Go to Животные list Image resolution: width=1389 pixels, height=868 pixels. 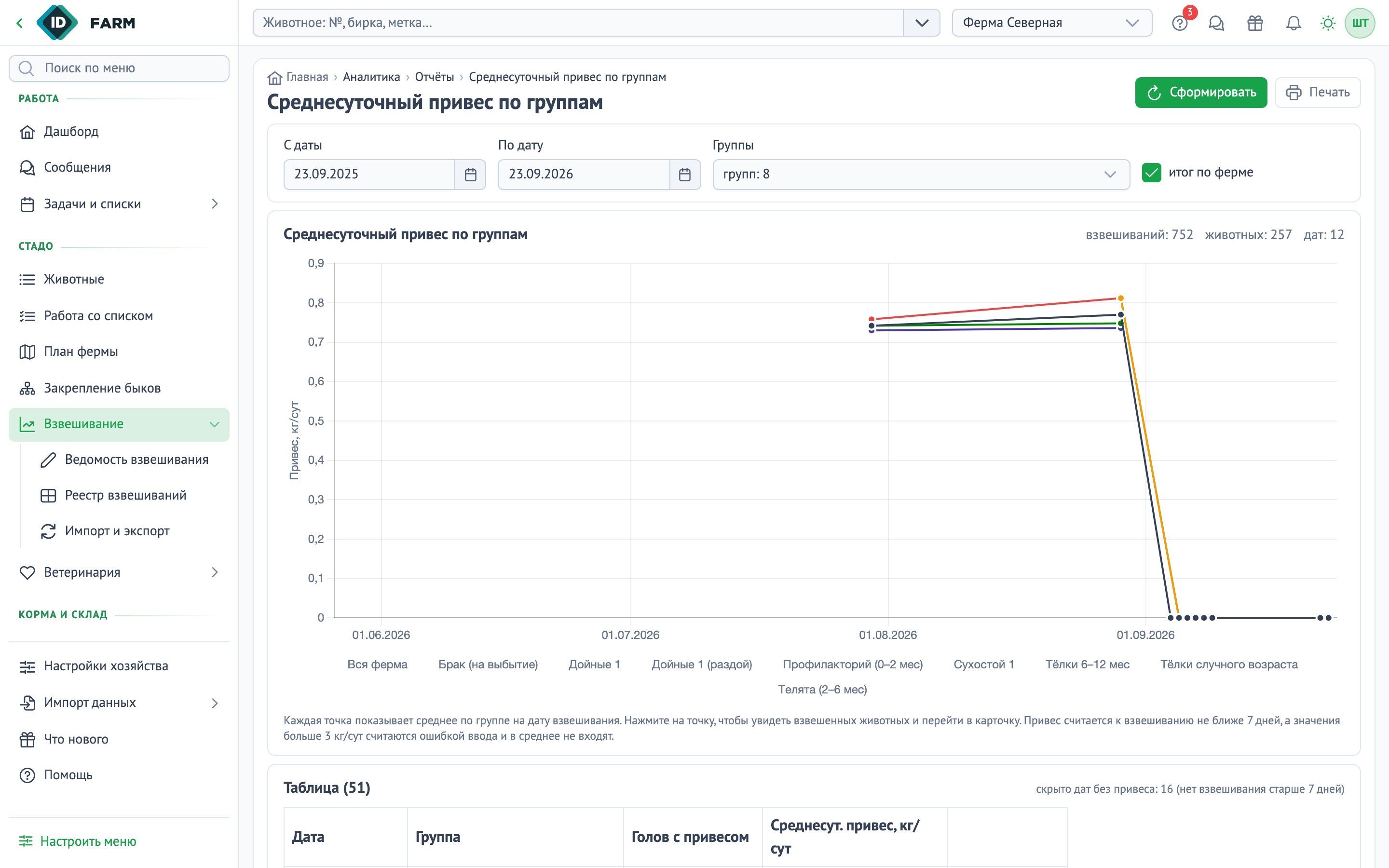tap(119, 279)
